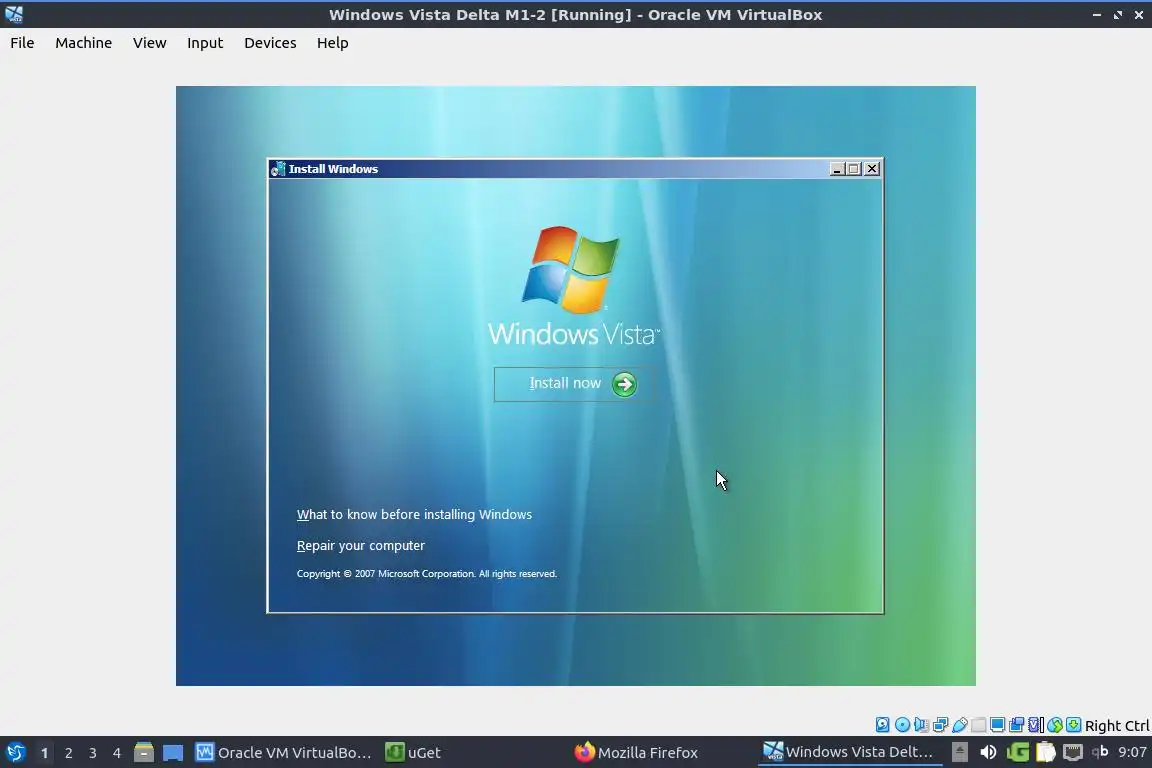Maximize the Install Windows dialog
The height and width of the screenshot is (768, 1152).
[854, 169]
